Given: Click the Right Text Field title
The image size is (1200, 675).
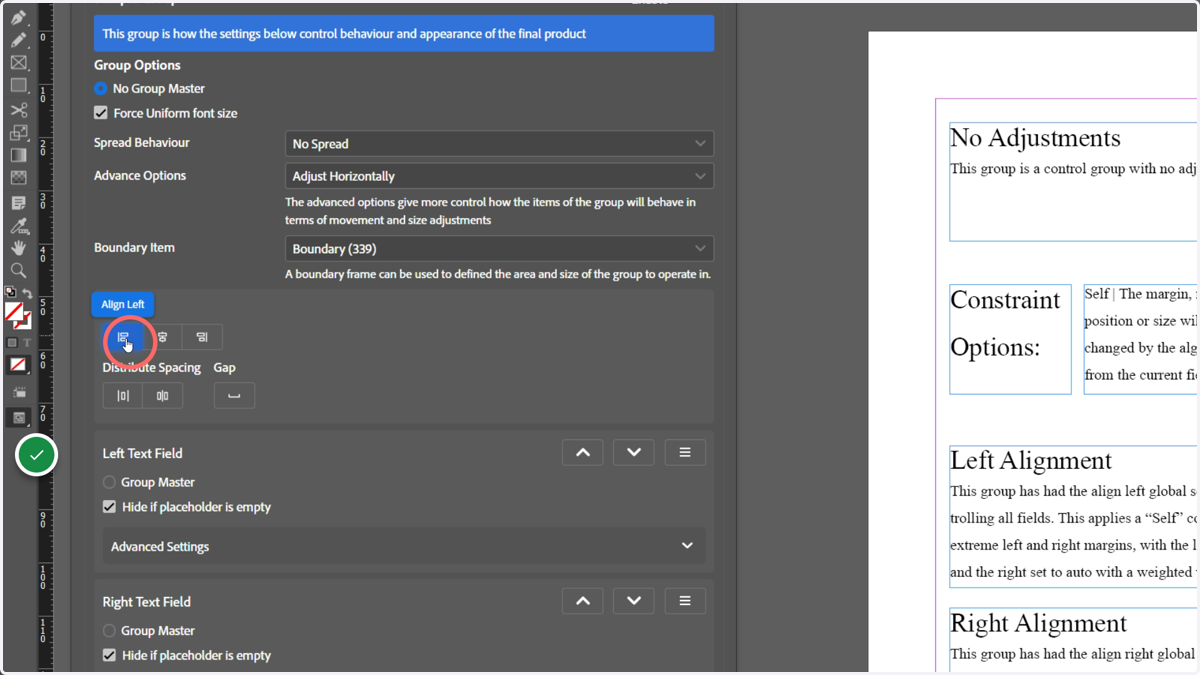Looking at the screenshot, I should tap(147, 602).
